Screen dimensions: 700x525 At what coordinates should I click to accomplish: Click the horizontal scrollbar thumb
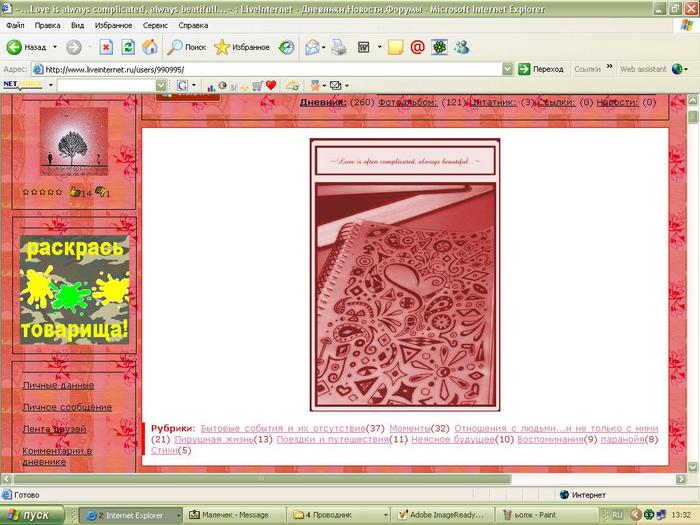(x=262, y=479)
